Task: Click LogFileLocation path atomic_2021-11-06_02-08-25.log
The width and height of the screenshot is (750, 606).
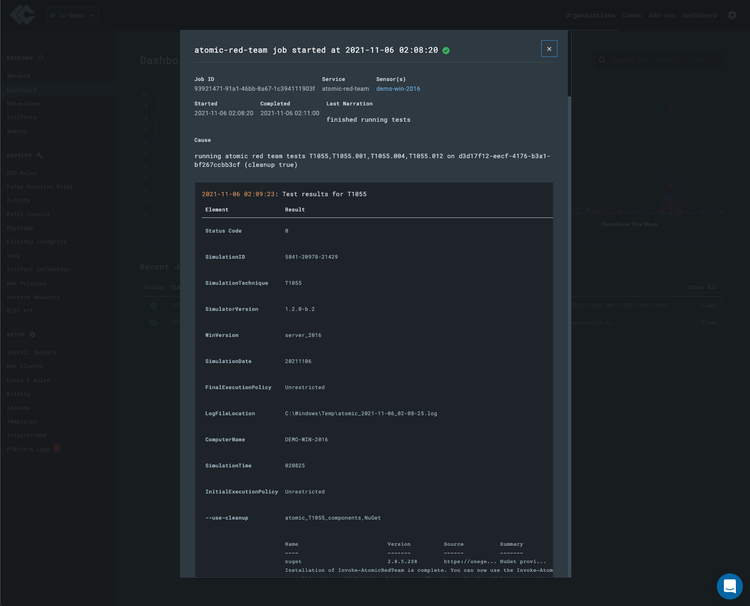Action: coord(361,413)
